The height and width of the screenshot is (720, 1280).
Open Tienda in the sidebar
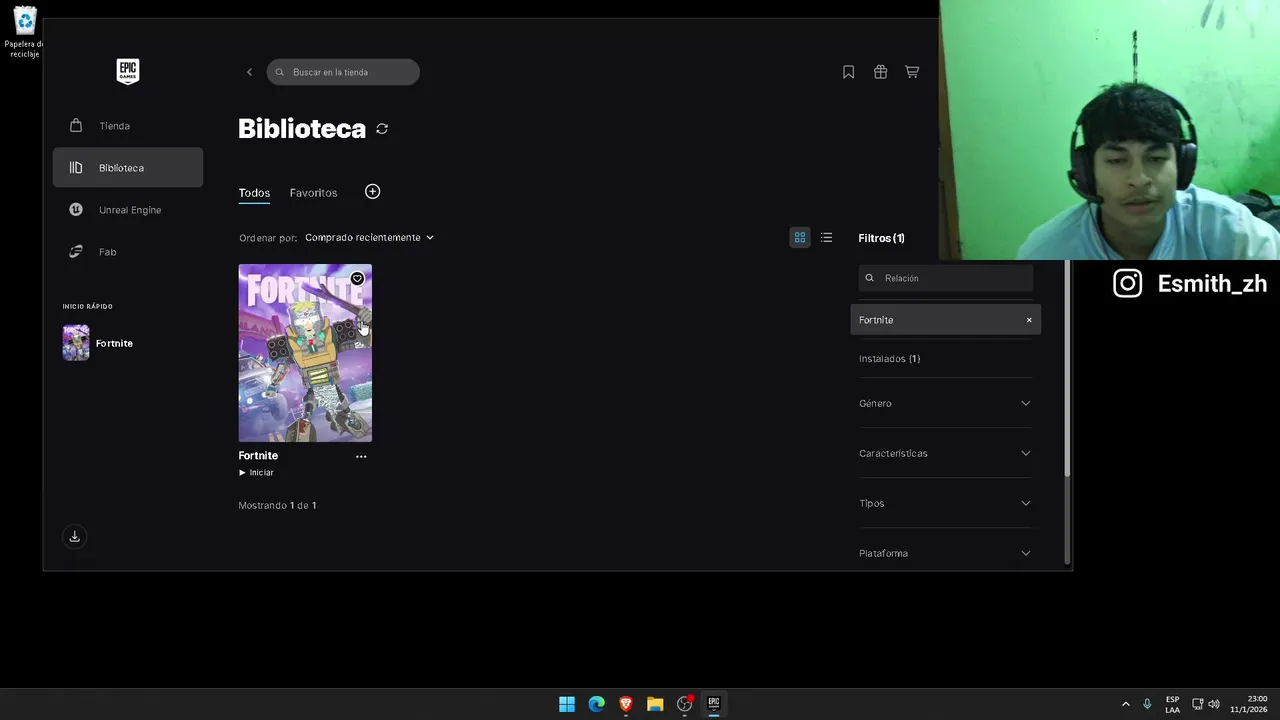point(128,126)
